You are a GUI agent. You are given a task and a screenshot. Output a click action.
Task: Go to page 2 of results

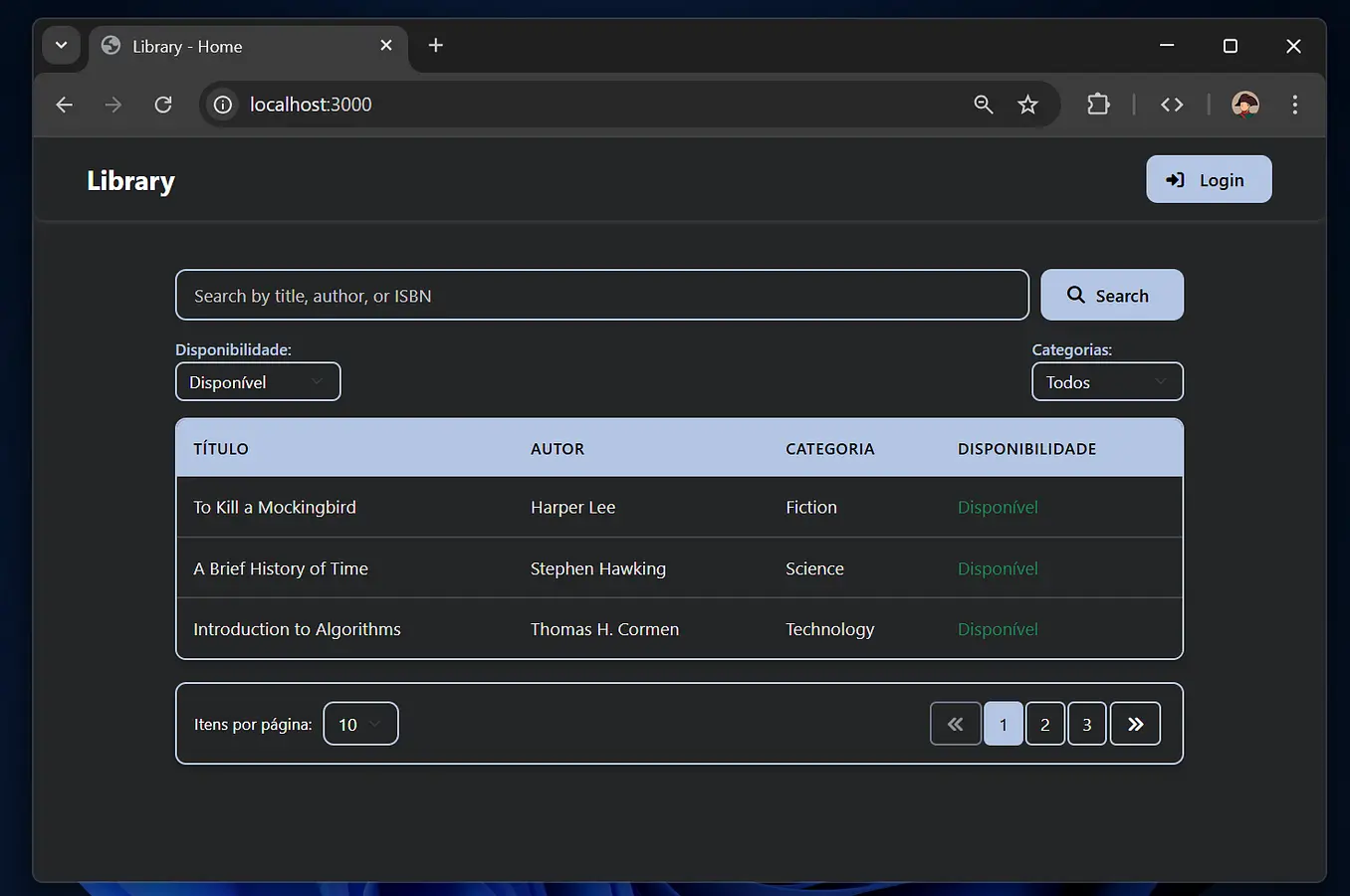pyautogui.click(x=1044, y=724)
